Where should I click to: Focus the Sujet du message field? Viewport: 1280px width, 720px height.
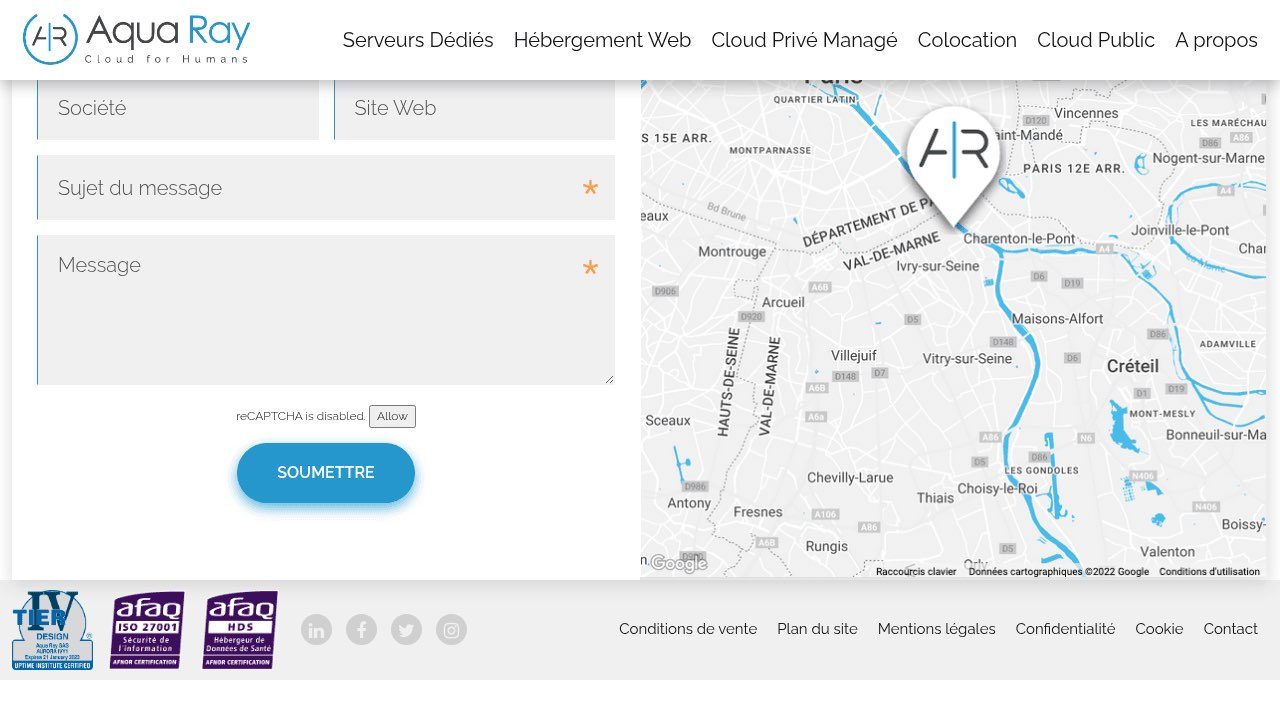tap(326, 188)
